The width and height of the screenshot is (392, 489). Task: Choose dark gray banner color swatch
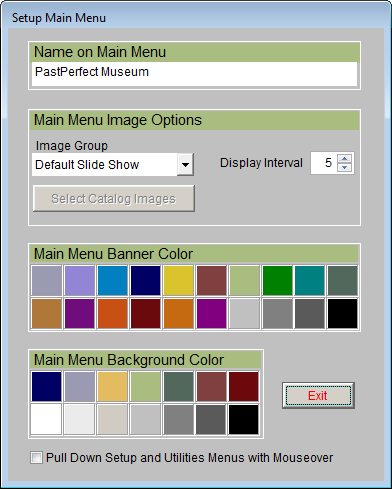(310, 314)
